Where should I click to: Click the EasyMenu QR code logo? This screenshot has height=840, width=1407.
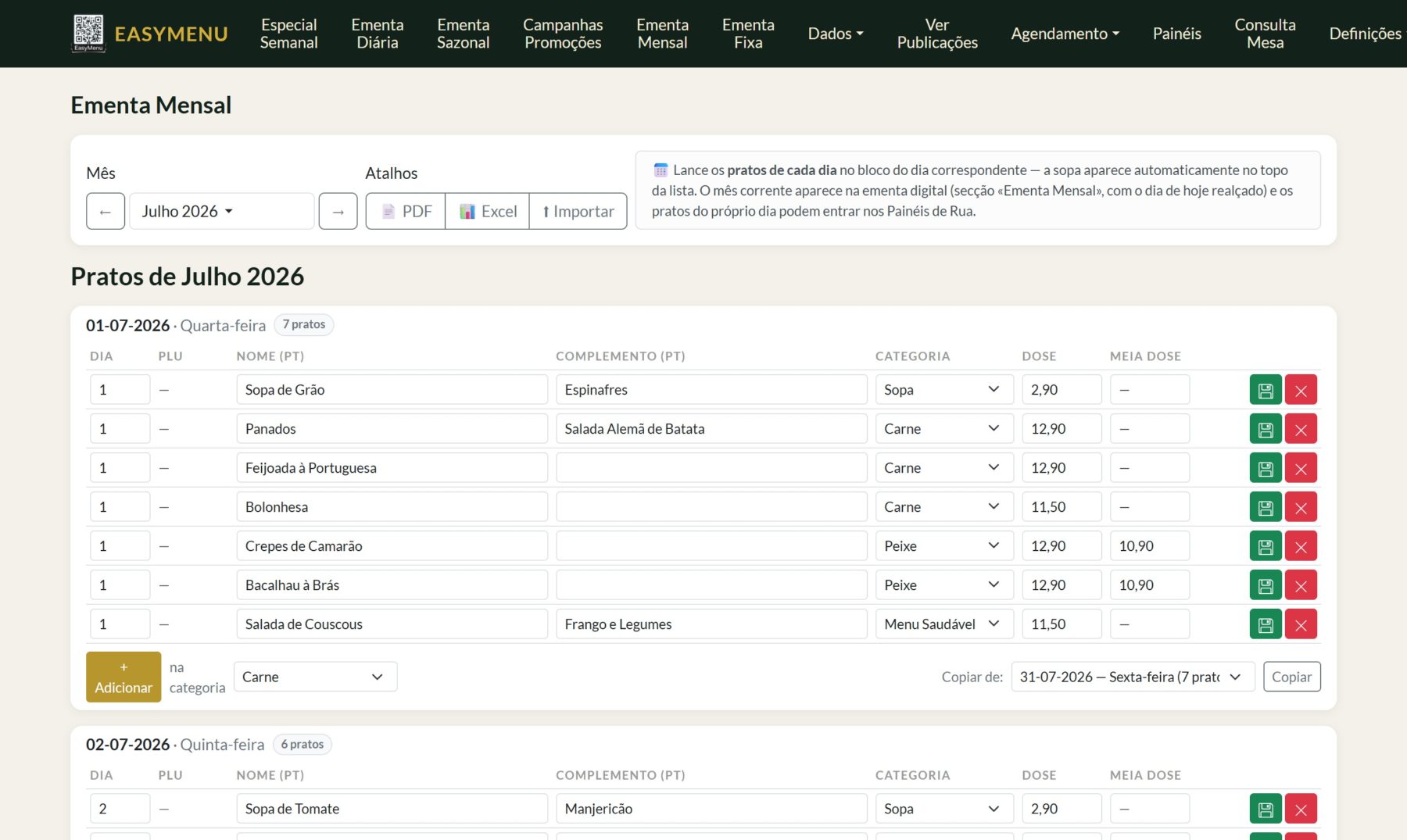88,33
